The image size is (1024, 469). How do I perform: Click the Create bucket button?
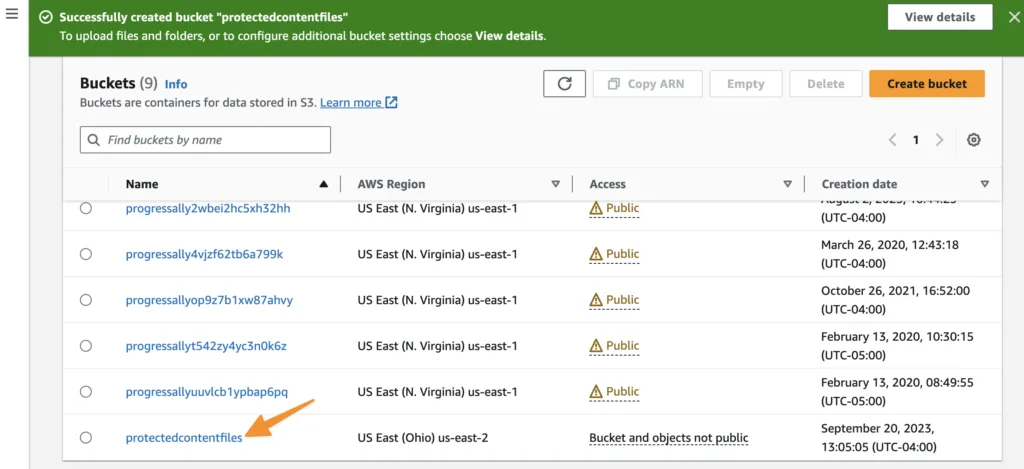(x=927, y=84)
